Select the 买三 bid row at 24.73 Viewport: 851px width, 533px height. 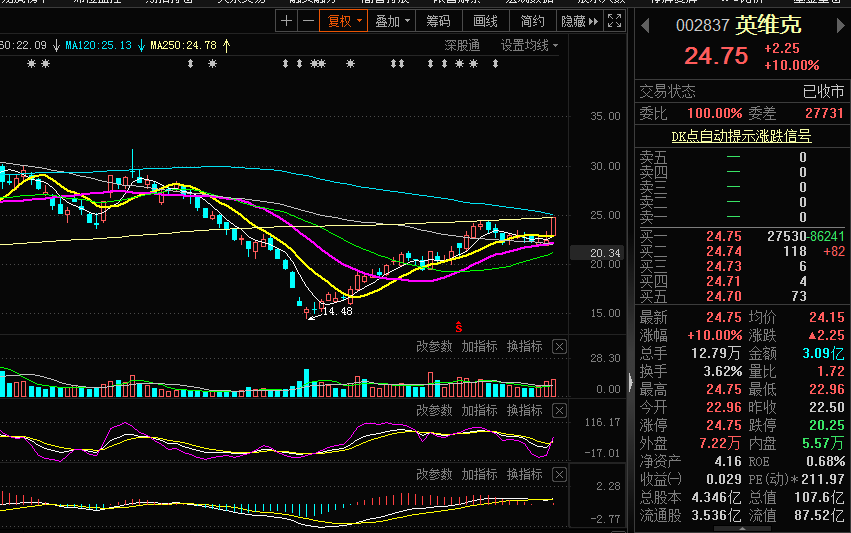pyautogui.click(x=742, y=266)
